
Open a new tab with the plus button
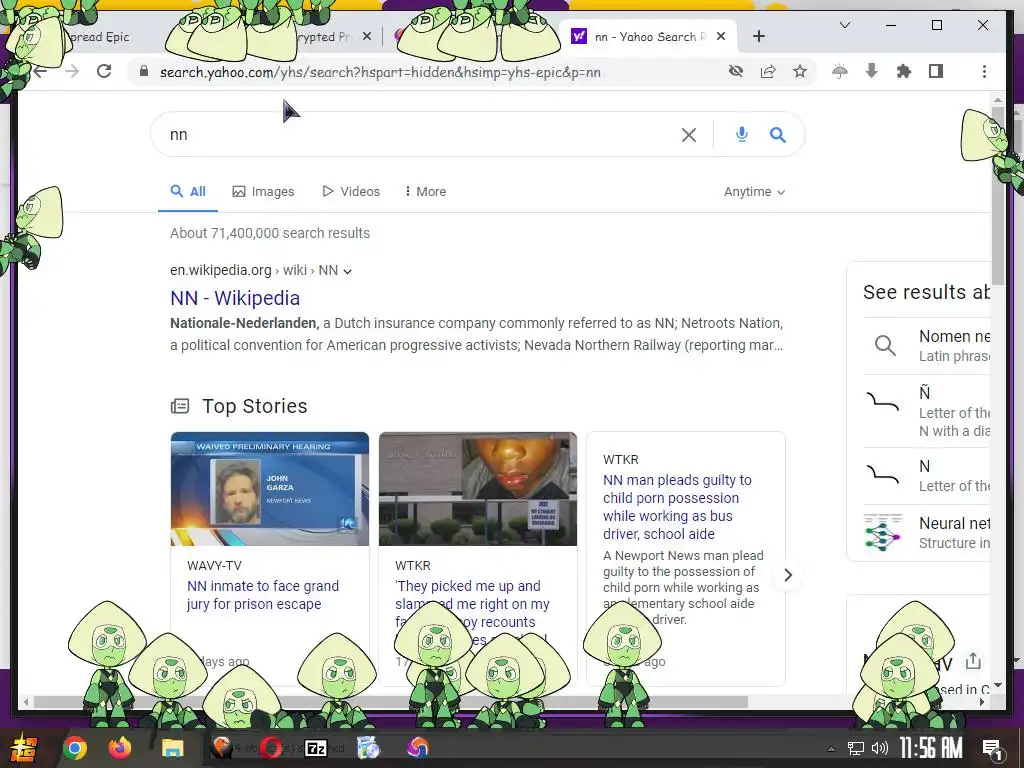click(x=759, y=37)
